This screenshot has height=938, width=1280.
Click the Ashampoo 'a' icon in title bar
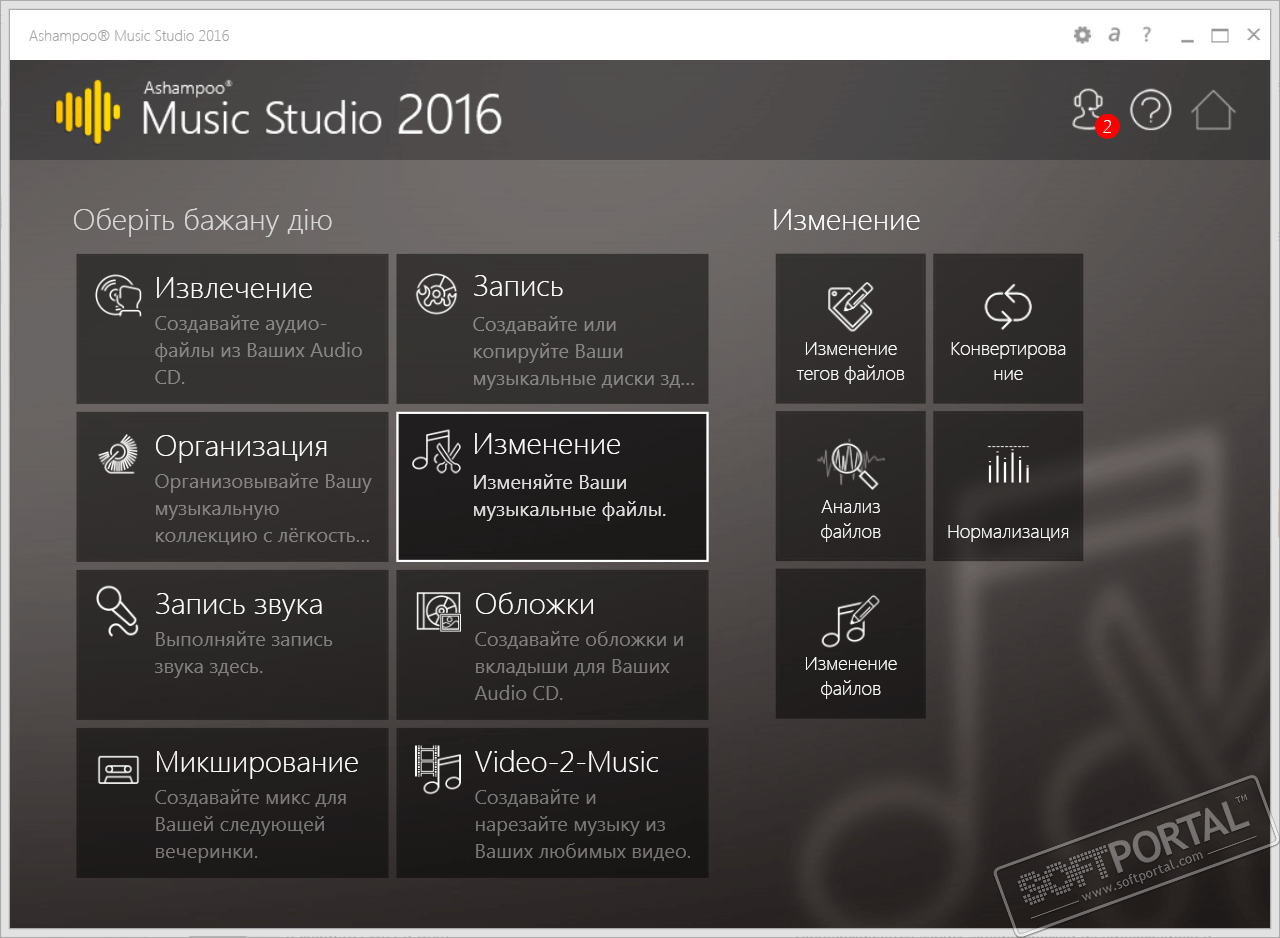1115,36
